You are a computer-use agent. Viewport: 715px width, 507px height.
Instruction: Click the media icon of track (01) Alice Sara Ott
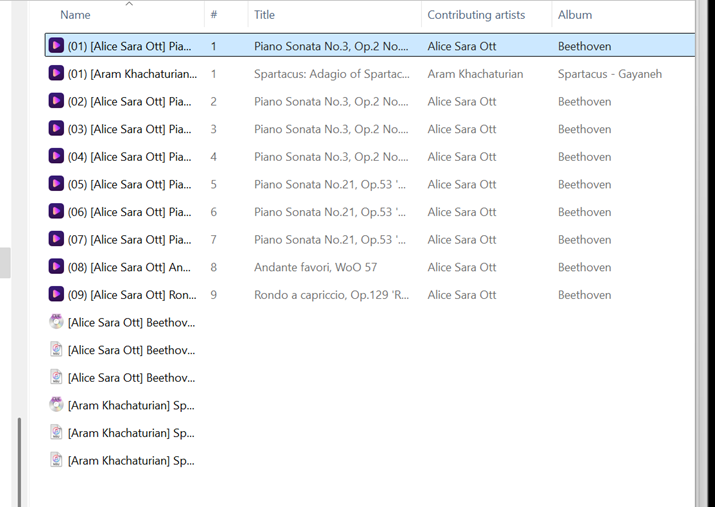tap(56, 46)
